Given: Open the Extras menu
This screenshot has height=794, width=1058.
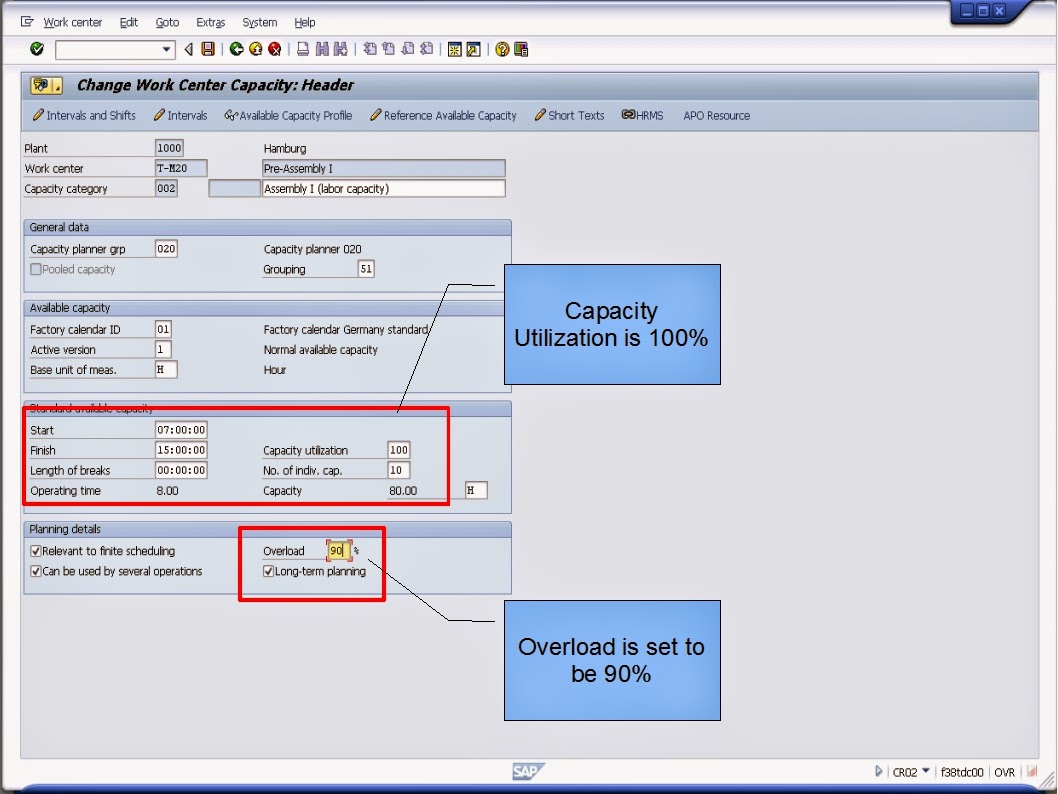Looking at the screenshot, I should click(x=210, y=21).
